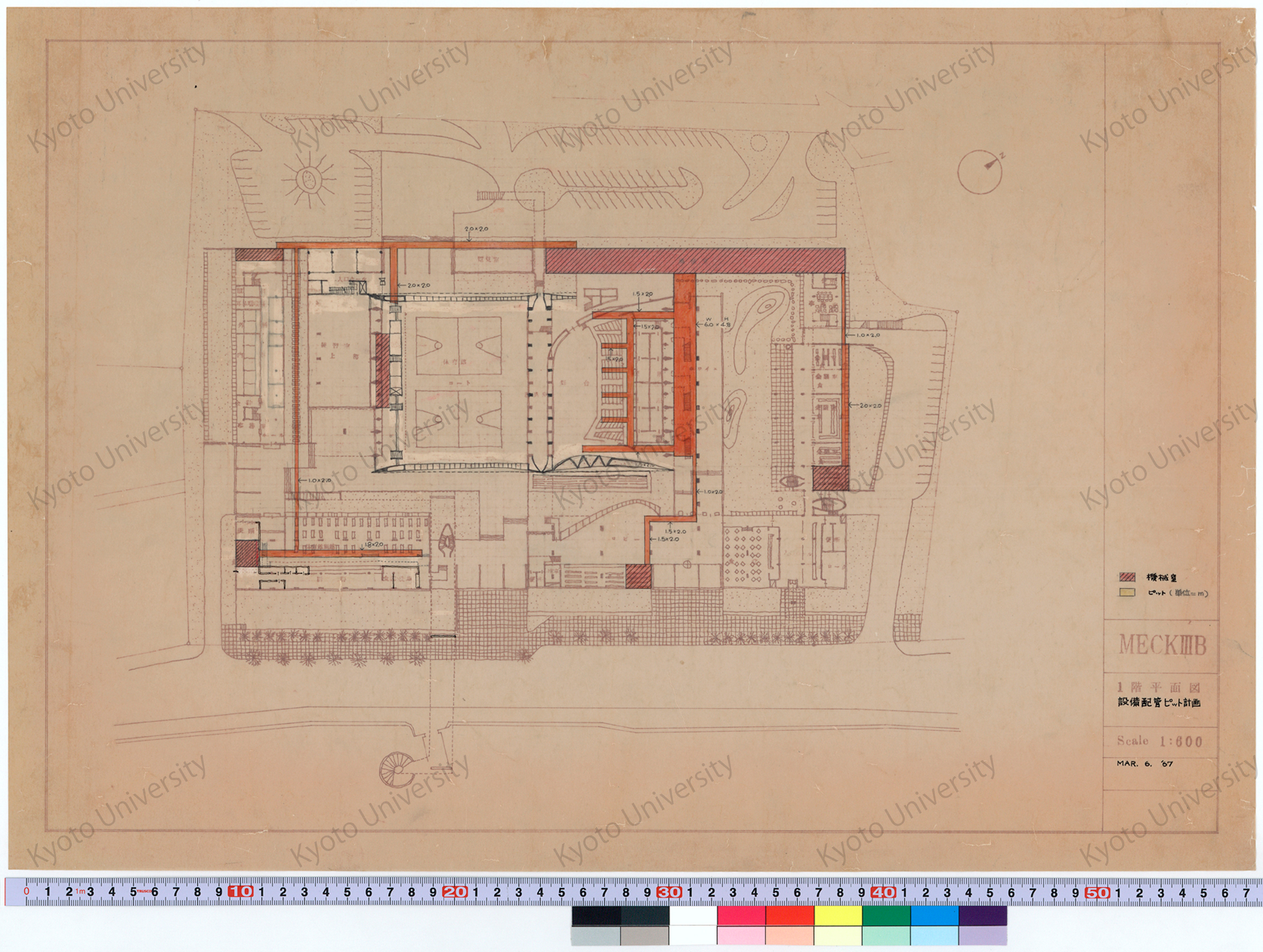Click the 設備配管ピット計画 drawing title

(1159, 703)
